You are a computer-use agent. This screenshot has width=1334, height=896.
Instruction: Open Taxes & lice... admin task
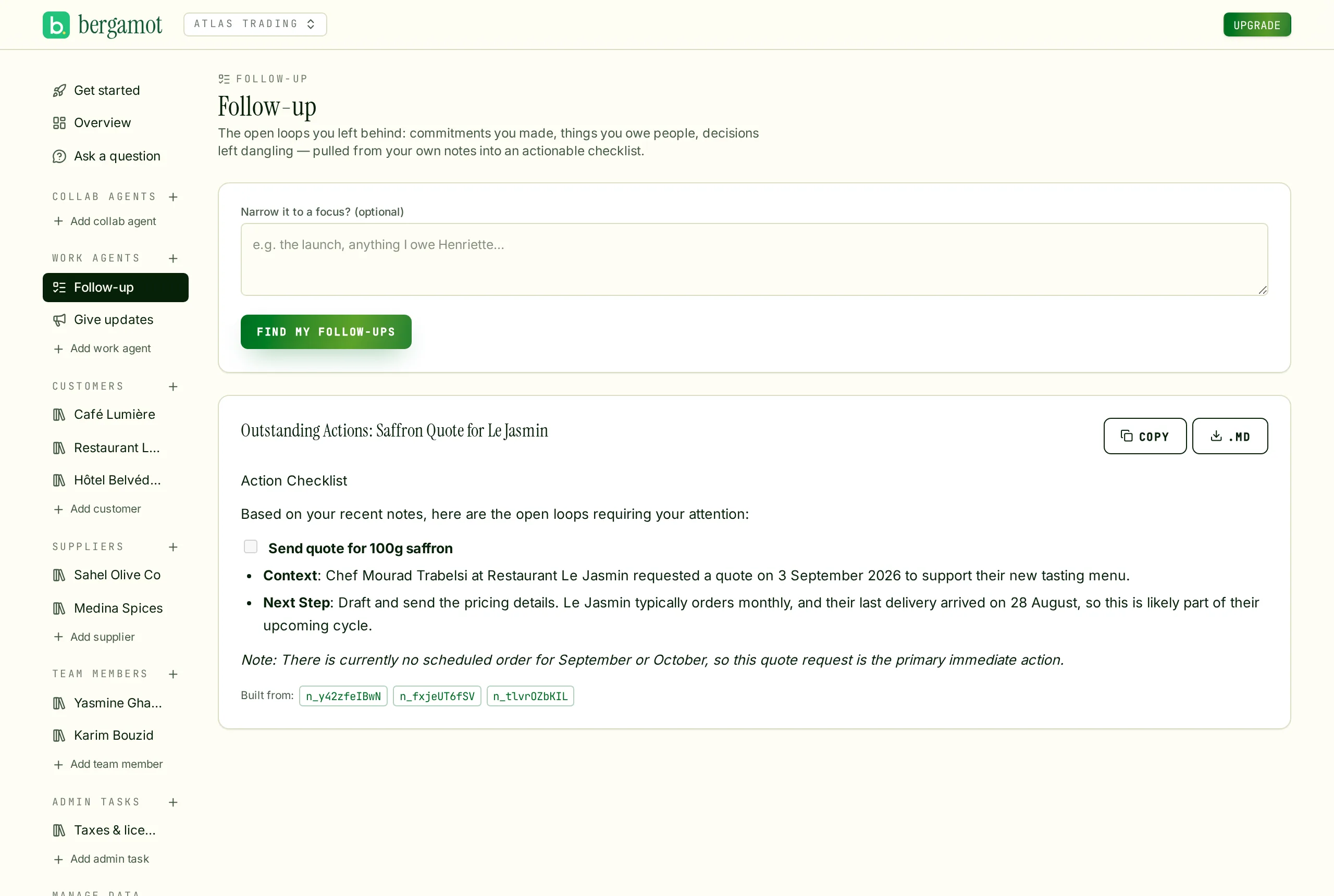(116, 830)
